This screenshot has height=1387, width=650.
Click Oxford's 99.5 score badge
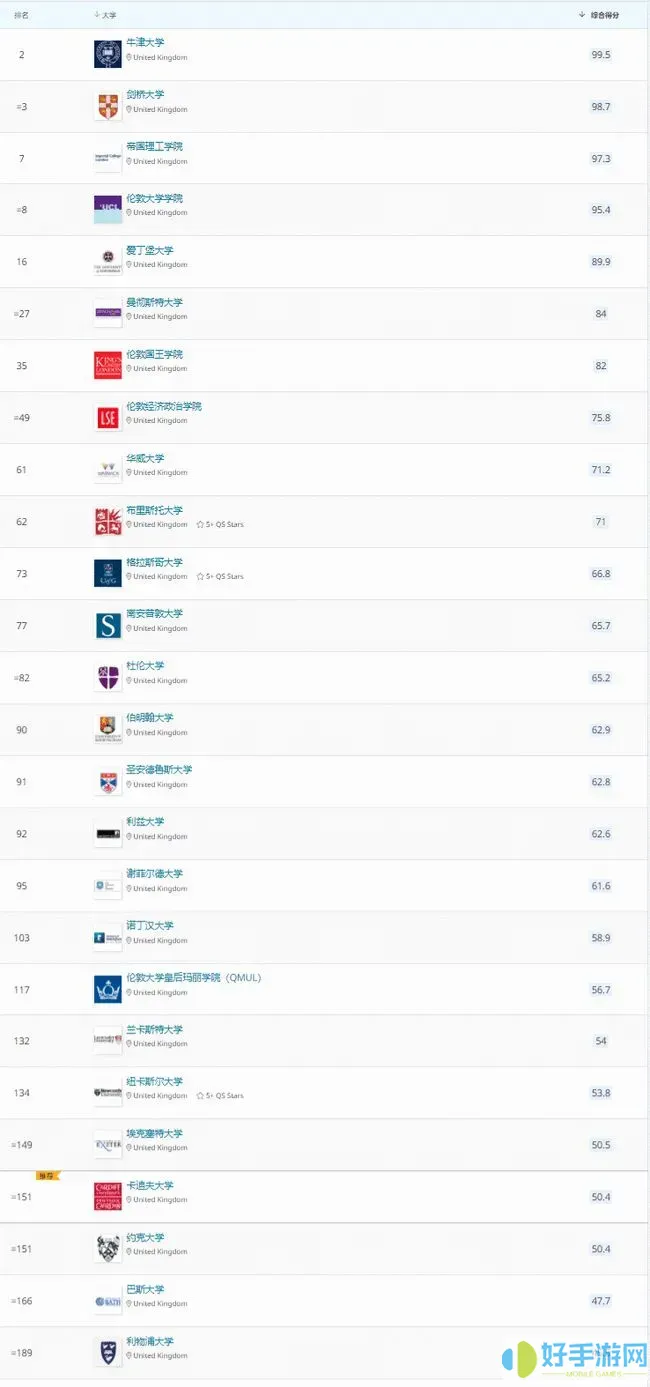[x=600, y=54]
